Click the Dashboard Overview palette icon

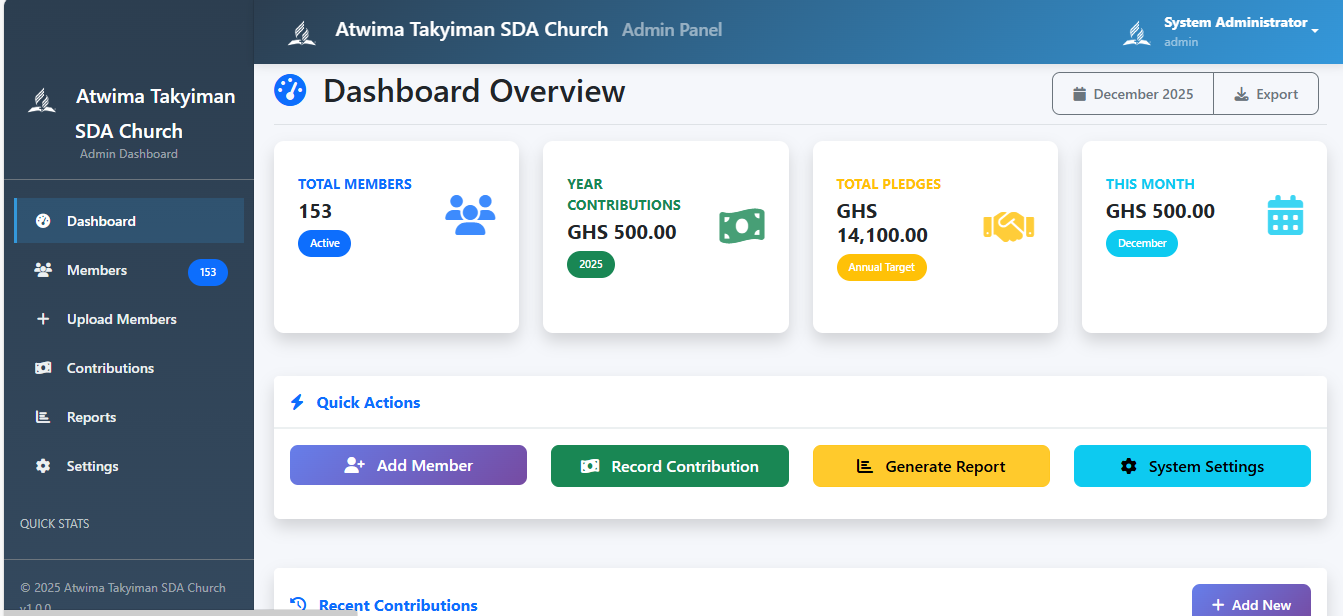pos(290,90)
